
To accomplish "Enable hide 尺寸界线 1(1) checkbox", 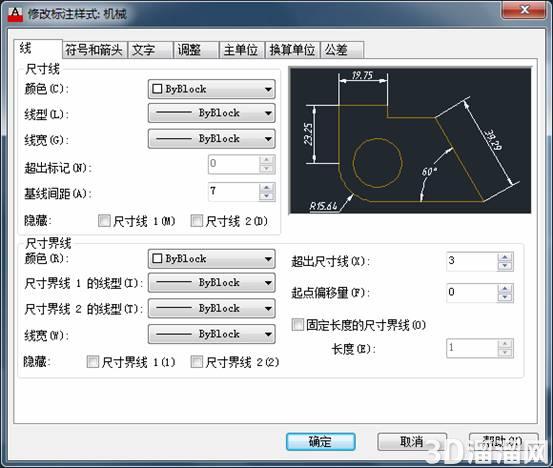I will (x=93, y=362).
